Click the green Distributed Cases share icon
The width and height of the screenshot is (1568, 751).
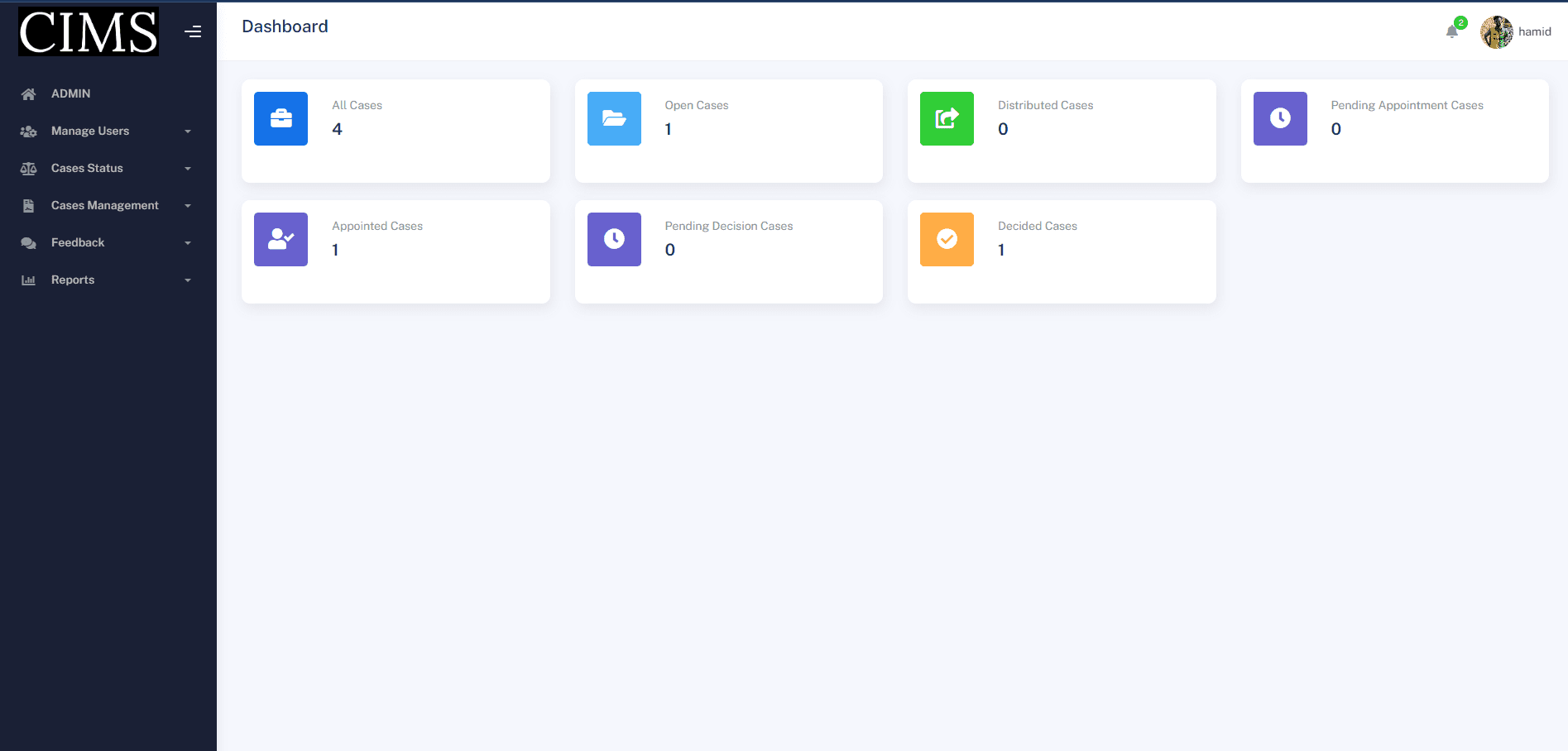947,118
